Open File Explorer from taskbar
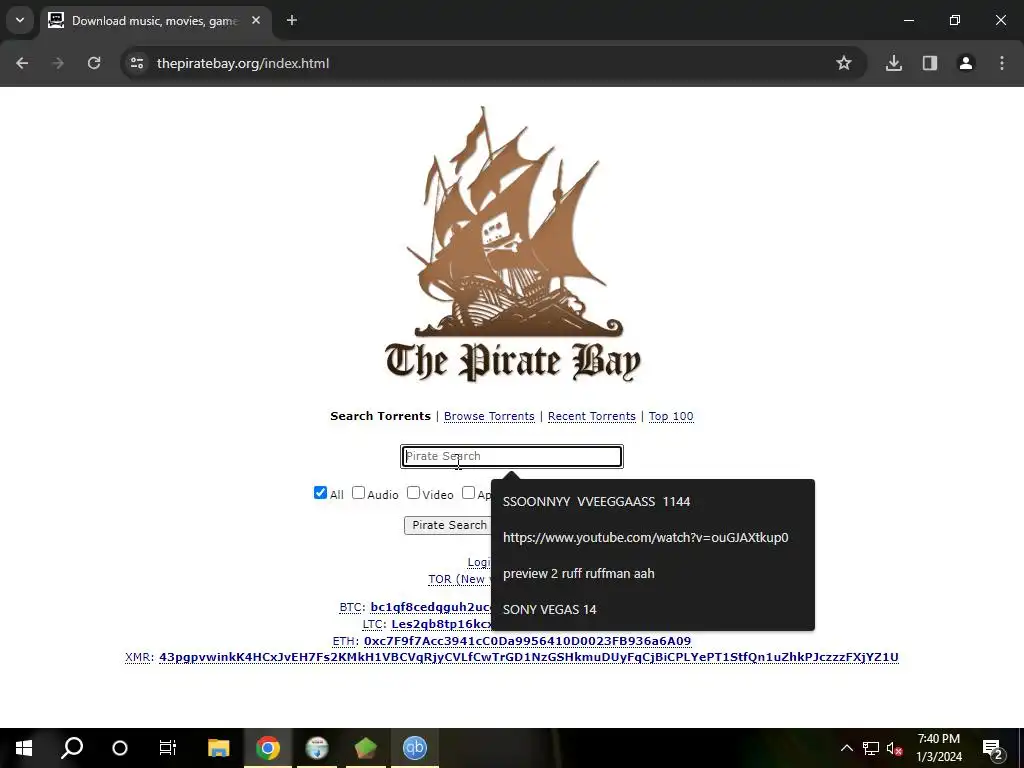Screen dimensions: 1024x768 pyautogui.click(x=219, y=748)
